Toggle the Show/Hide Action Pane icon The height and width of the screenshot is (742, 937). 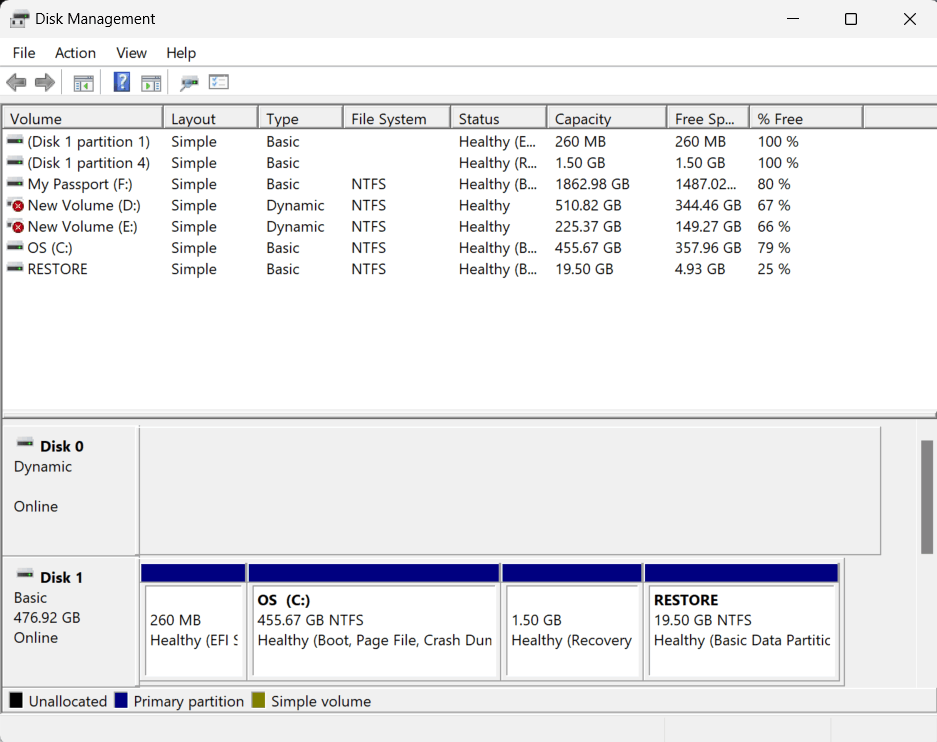click(x=151, y=83)
